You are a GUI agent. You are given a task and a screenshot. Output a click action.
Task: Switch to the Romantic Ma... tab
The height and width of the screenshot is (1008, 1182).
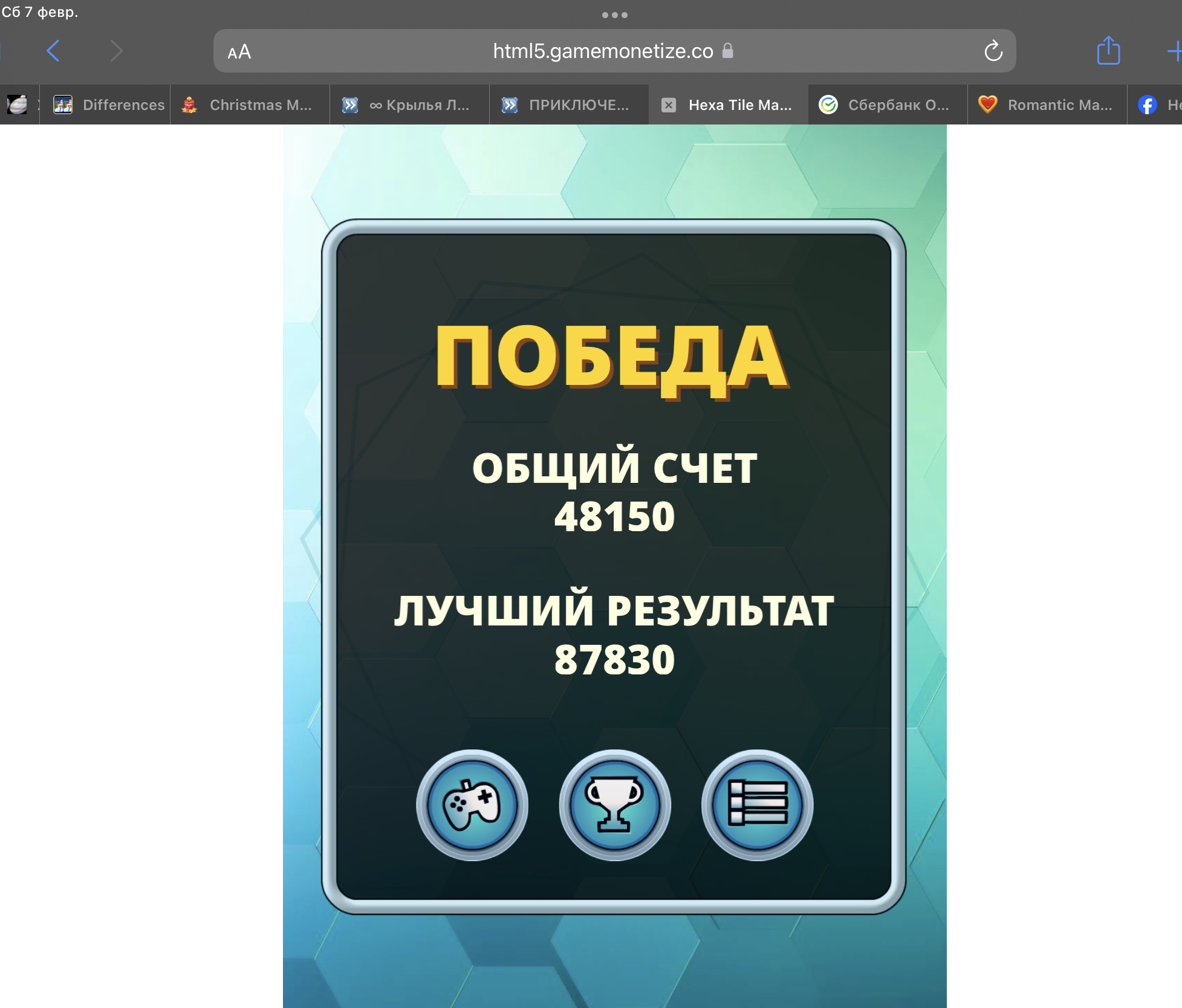[x=1047, y=105]
